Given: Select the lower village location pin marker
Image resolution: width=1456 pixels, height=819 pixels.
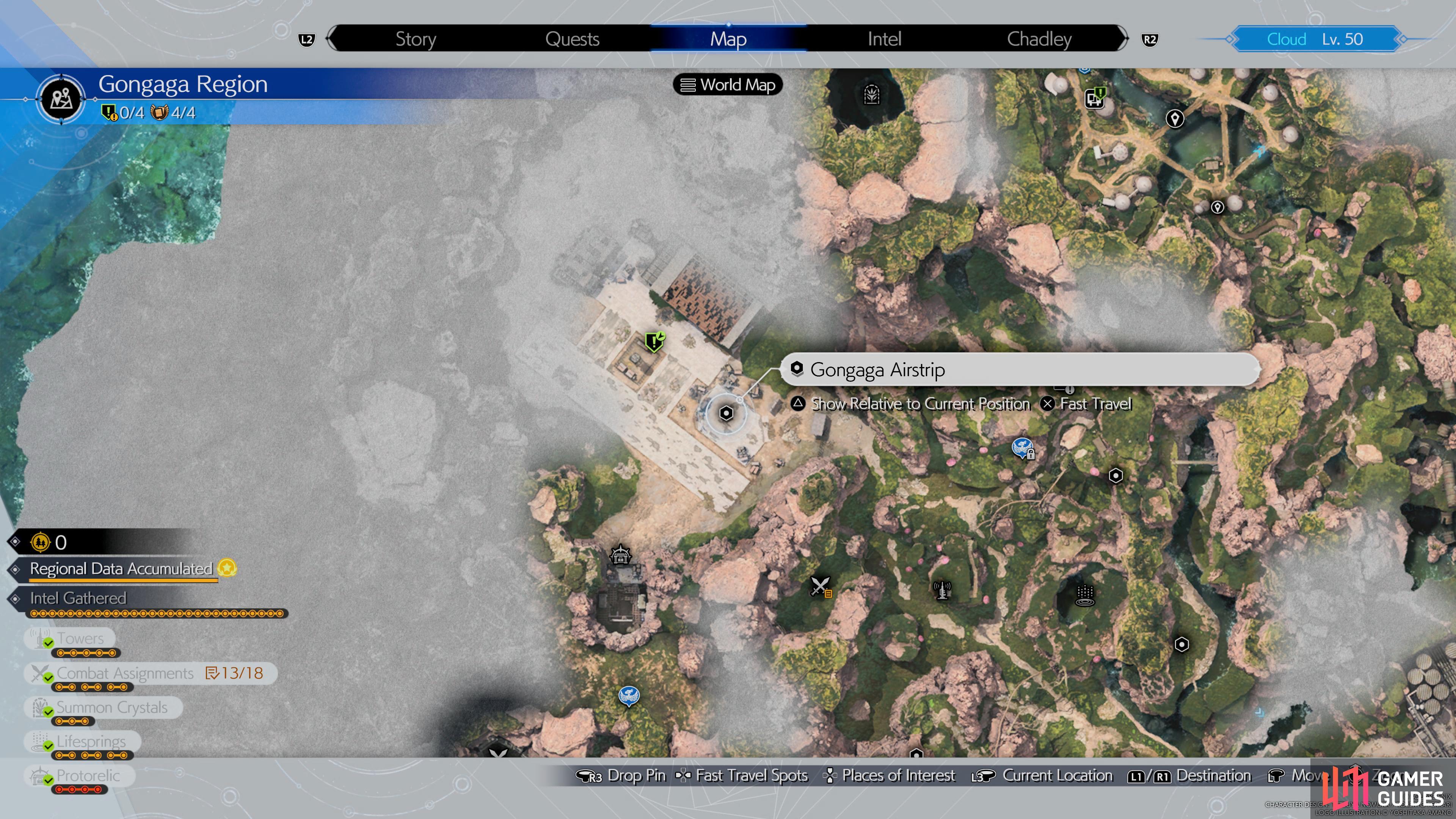Looking at the screenshot, I should [x=1218, y=207].
